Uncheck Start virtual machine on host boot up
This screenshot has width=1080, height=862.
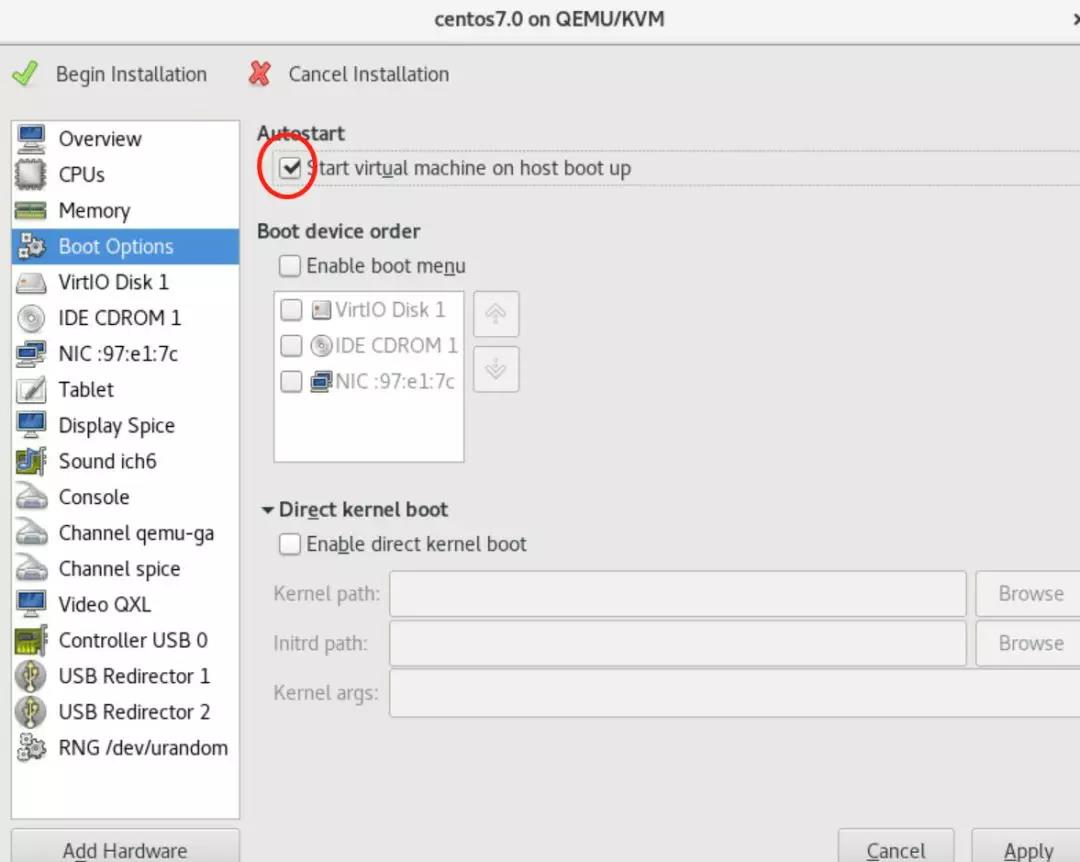[290, 167]
